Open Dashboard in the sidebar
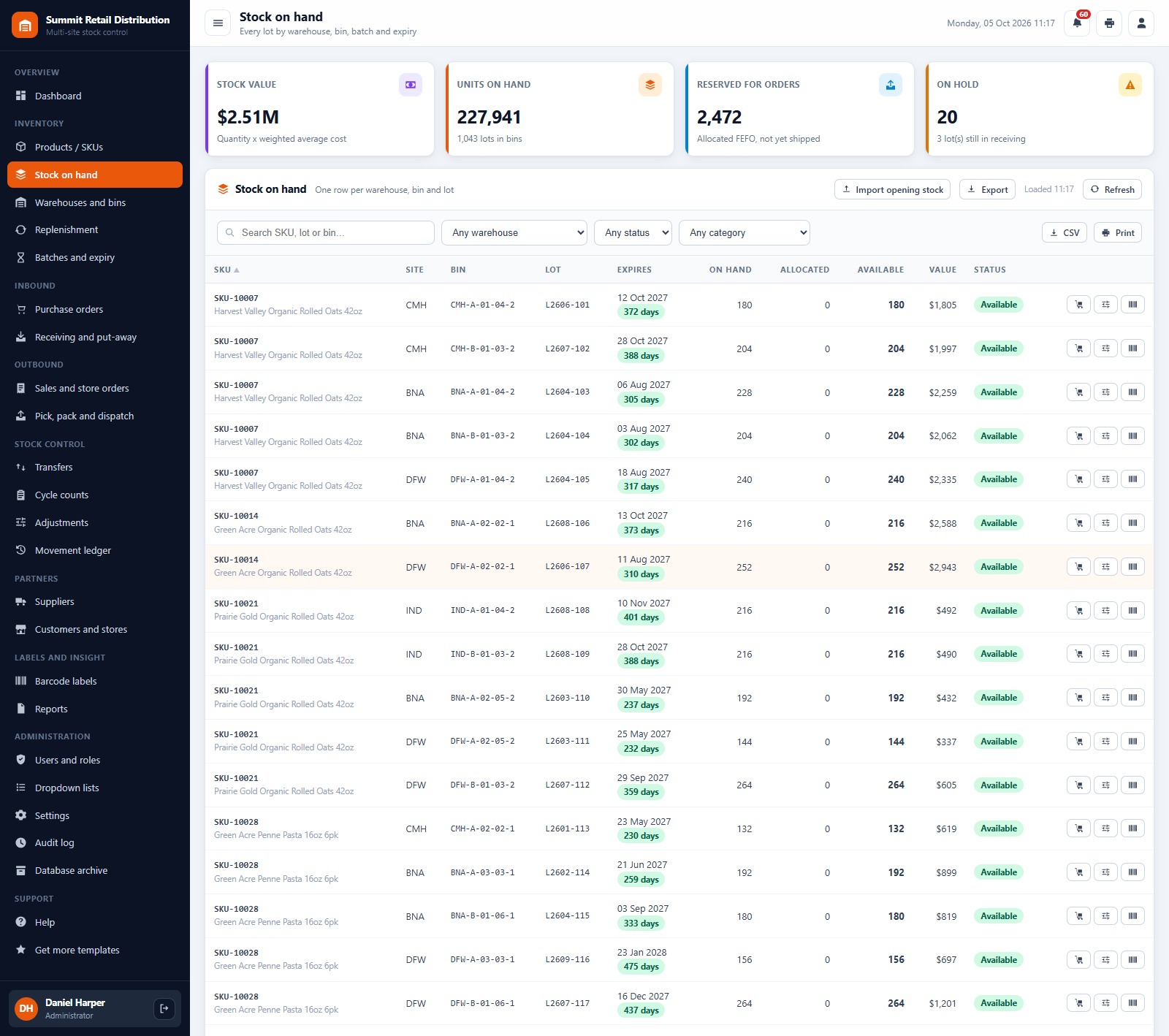This screenshot has width=1169, height=1036. (x=95, y=96)
